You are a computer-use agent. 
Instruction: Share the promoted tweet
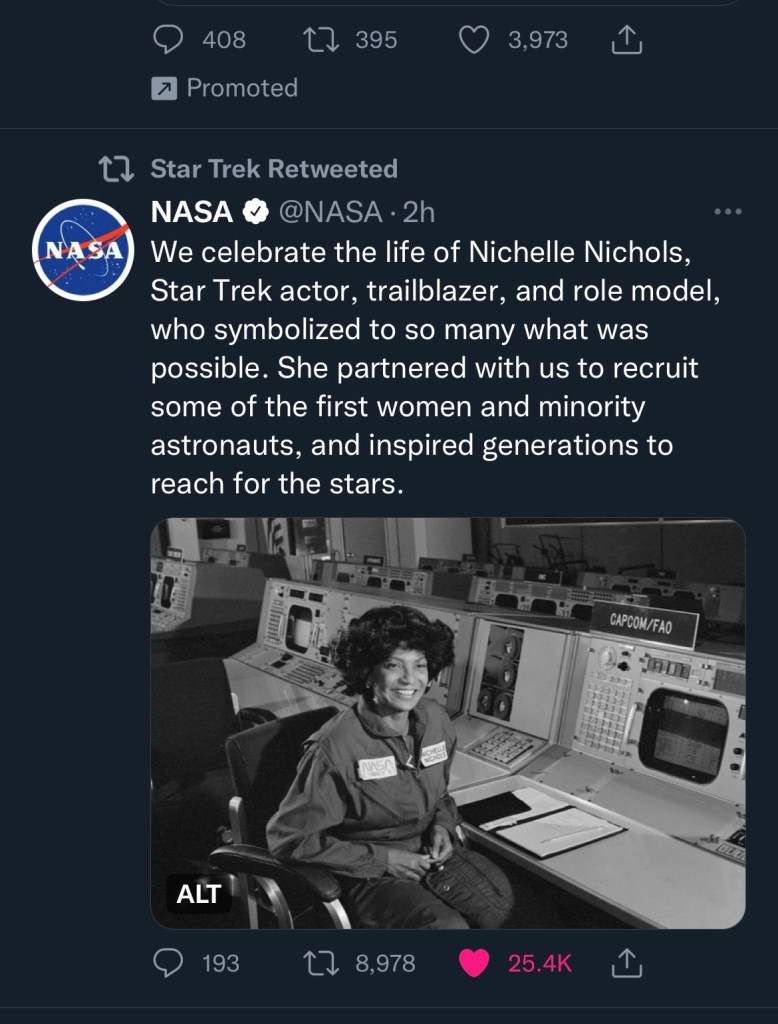coord(624,40)
